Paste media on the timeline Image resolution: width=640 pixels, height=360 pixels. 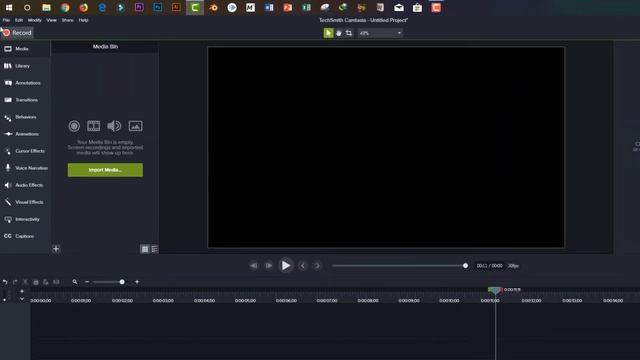point(45,282)
